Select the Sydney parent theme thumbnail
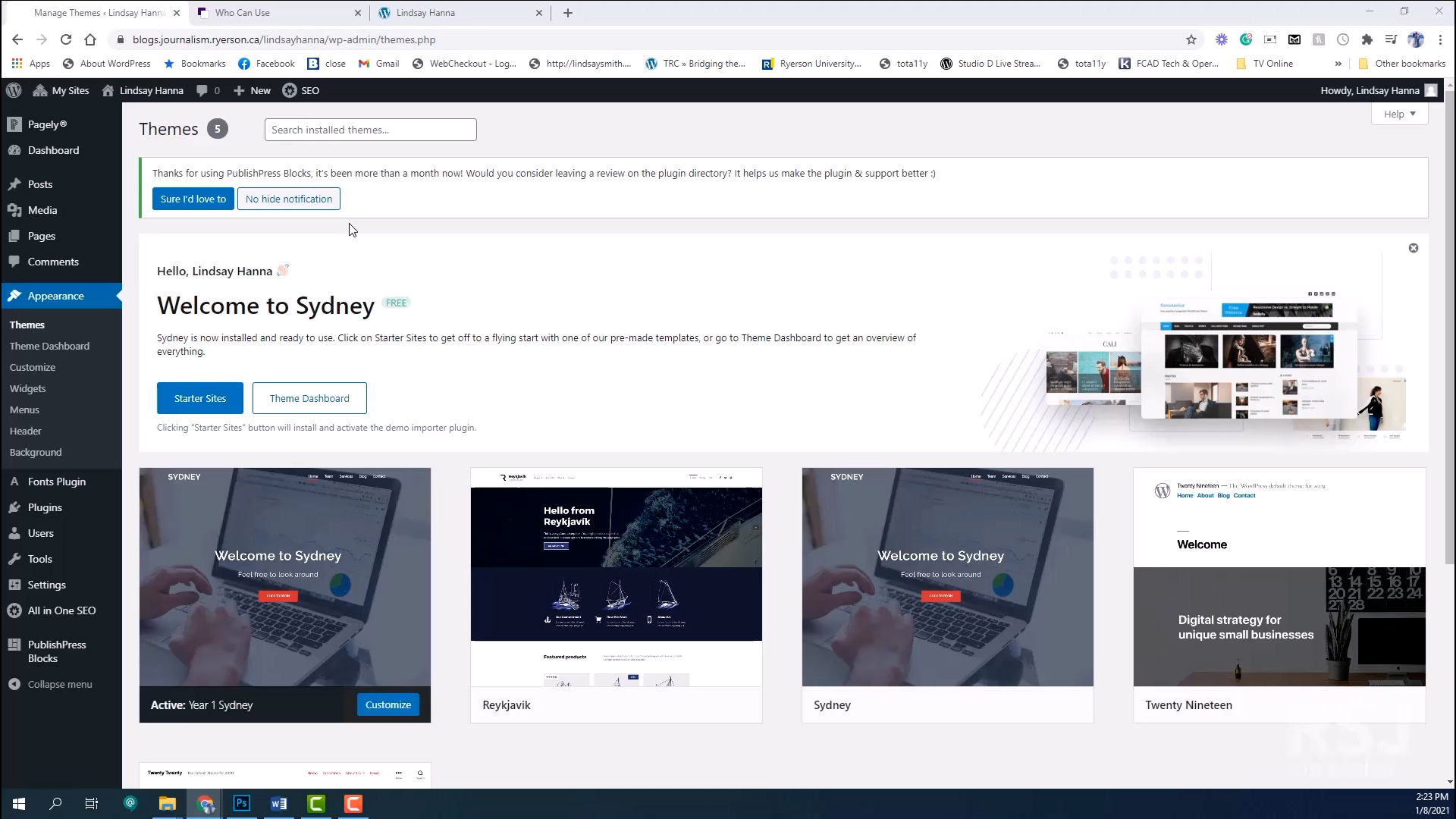The height and width of the screenshot is (819, 1456). pyautogui.click(x=948, y=577)
